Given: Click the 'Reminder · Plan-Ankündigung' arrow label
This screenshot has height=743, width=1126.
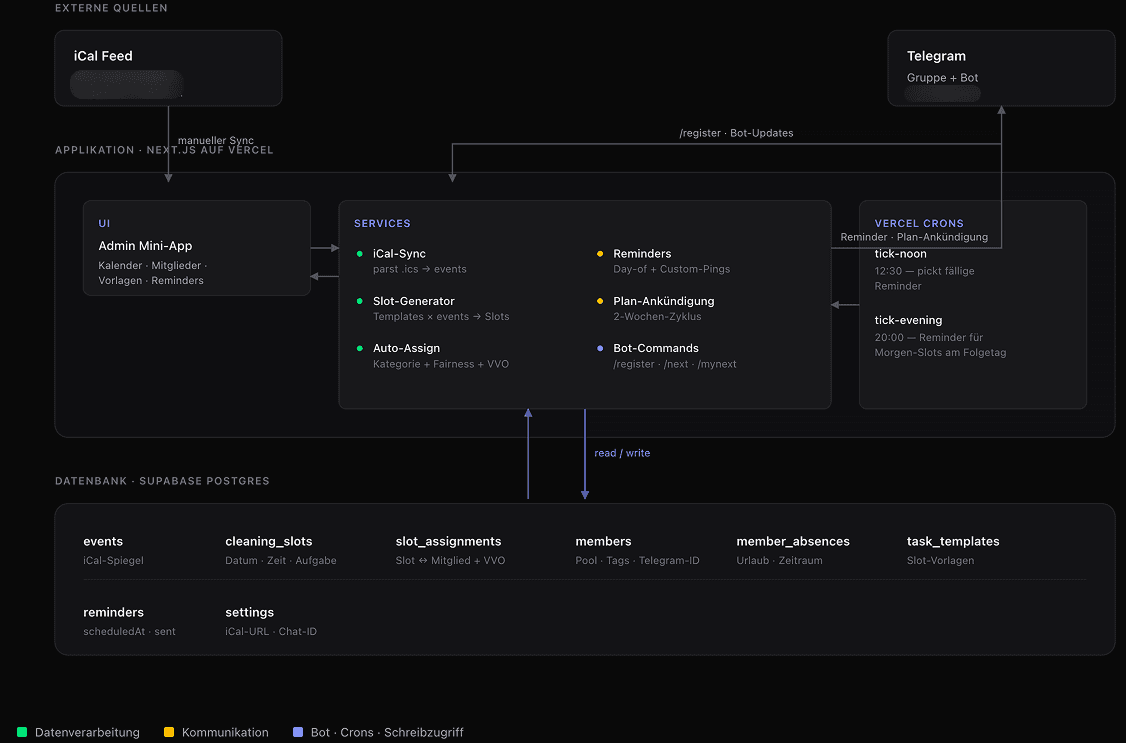Looking at the screenshot, I should click(914, 237).
